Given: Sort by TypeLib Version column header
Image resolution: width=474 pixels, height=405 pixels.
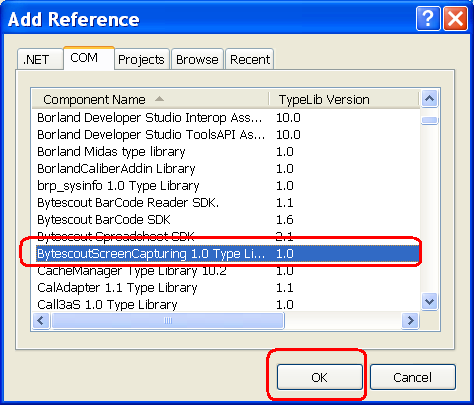Looking at the screenshot, I should (344, 99).
